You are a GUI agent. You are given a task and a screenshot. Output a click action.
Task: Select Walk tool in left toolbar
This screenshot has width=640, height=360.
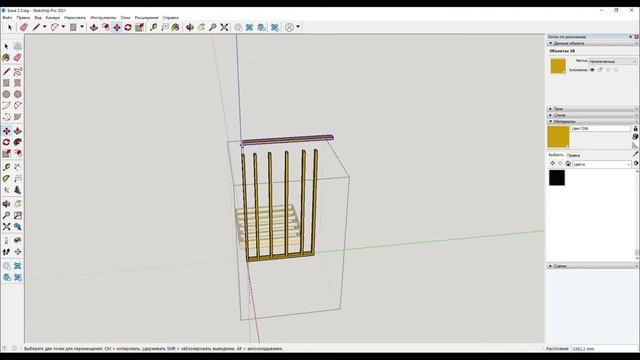point(6,252)
